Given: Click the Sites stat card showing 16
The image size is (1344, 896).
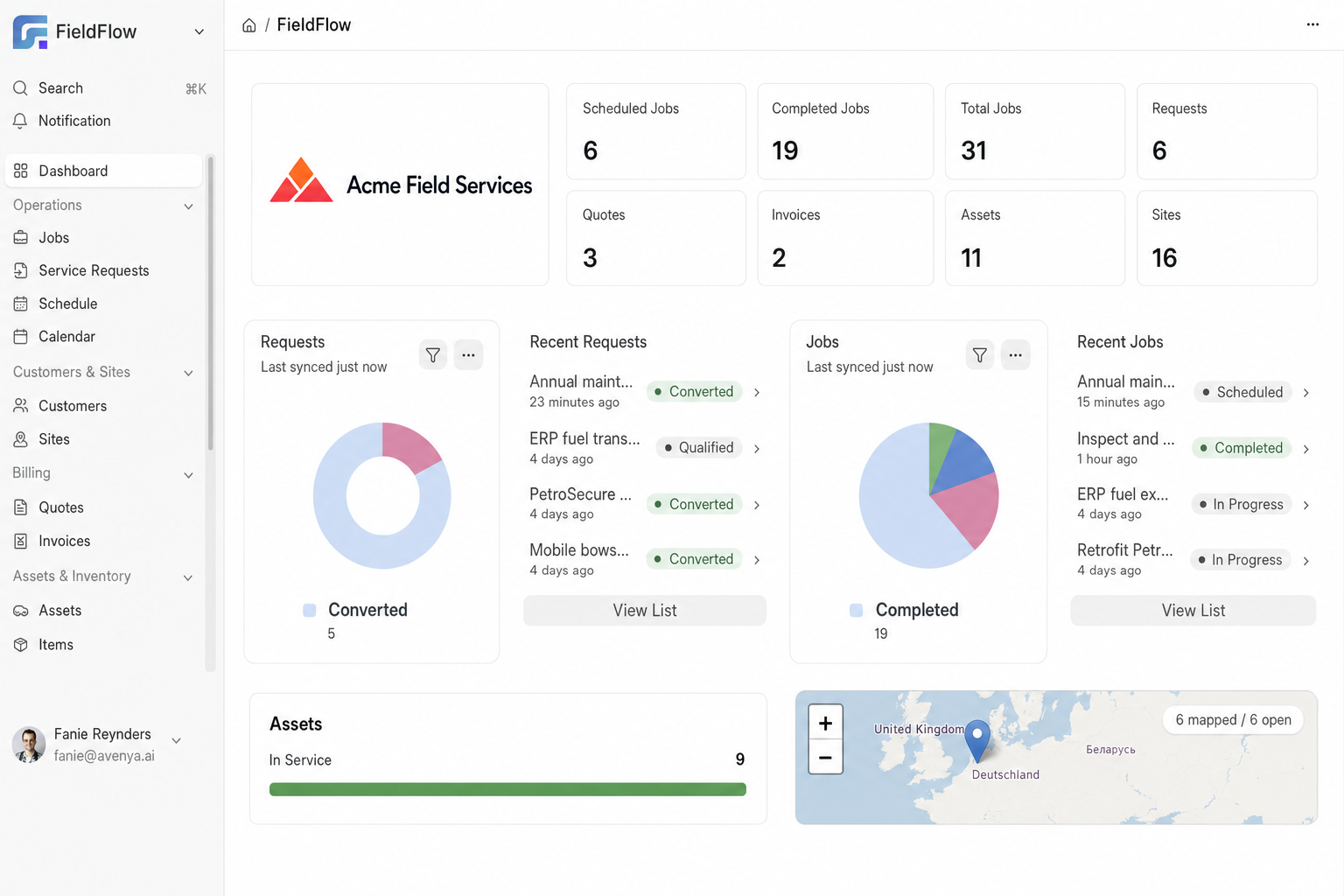Looking at the screenshot, I should [x=1227, y=238].
